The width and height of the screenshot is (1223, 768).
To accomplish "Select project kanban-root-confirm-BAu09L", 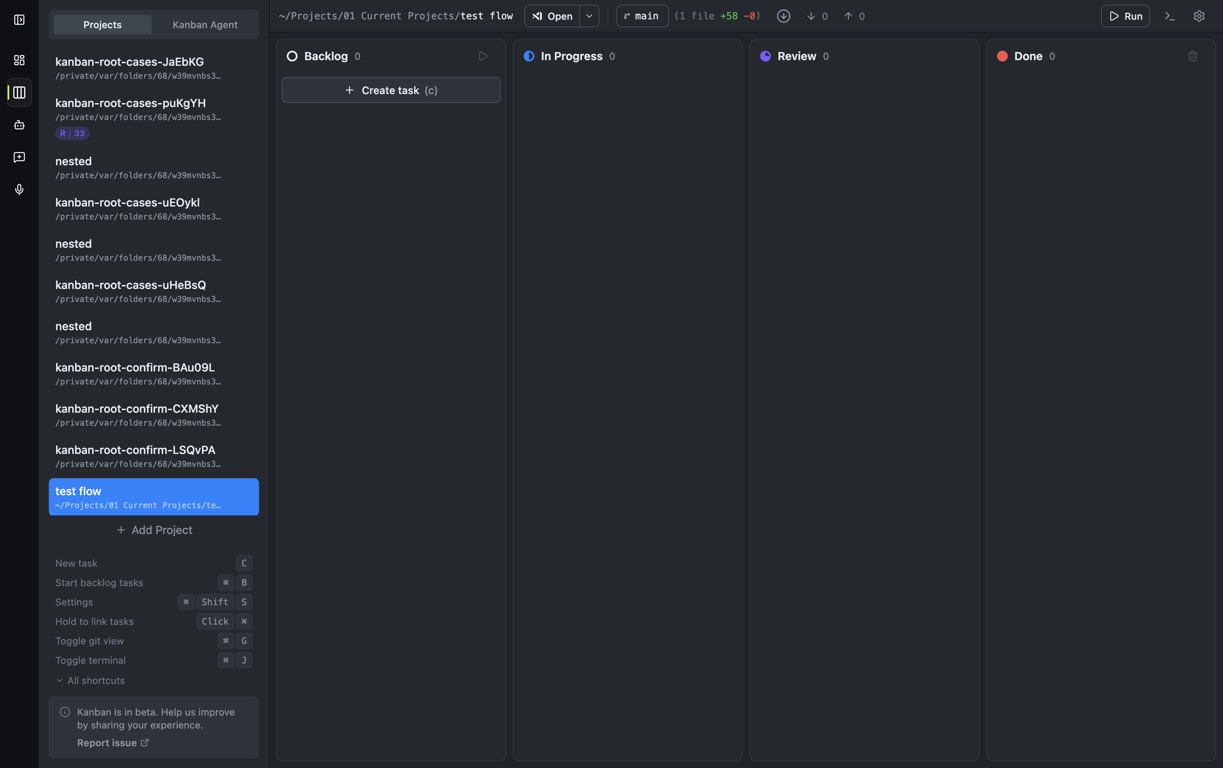I will [154, 373].
